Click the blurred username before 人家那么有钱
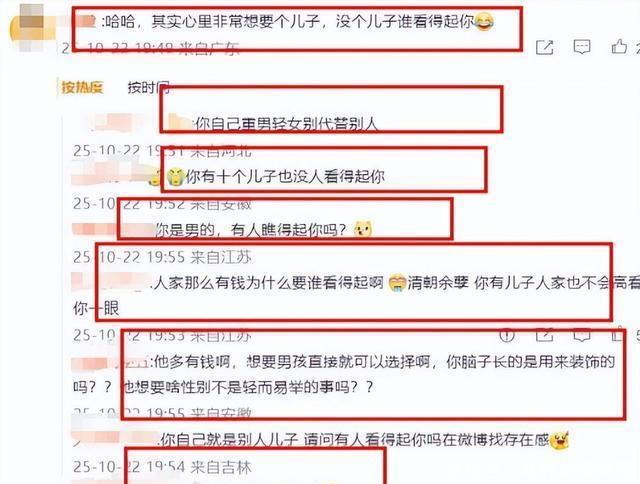640x484 pixels. click(111, 282)
